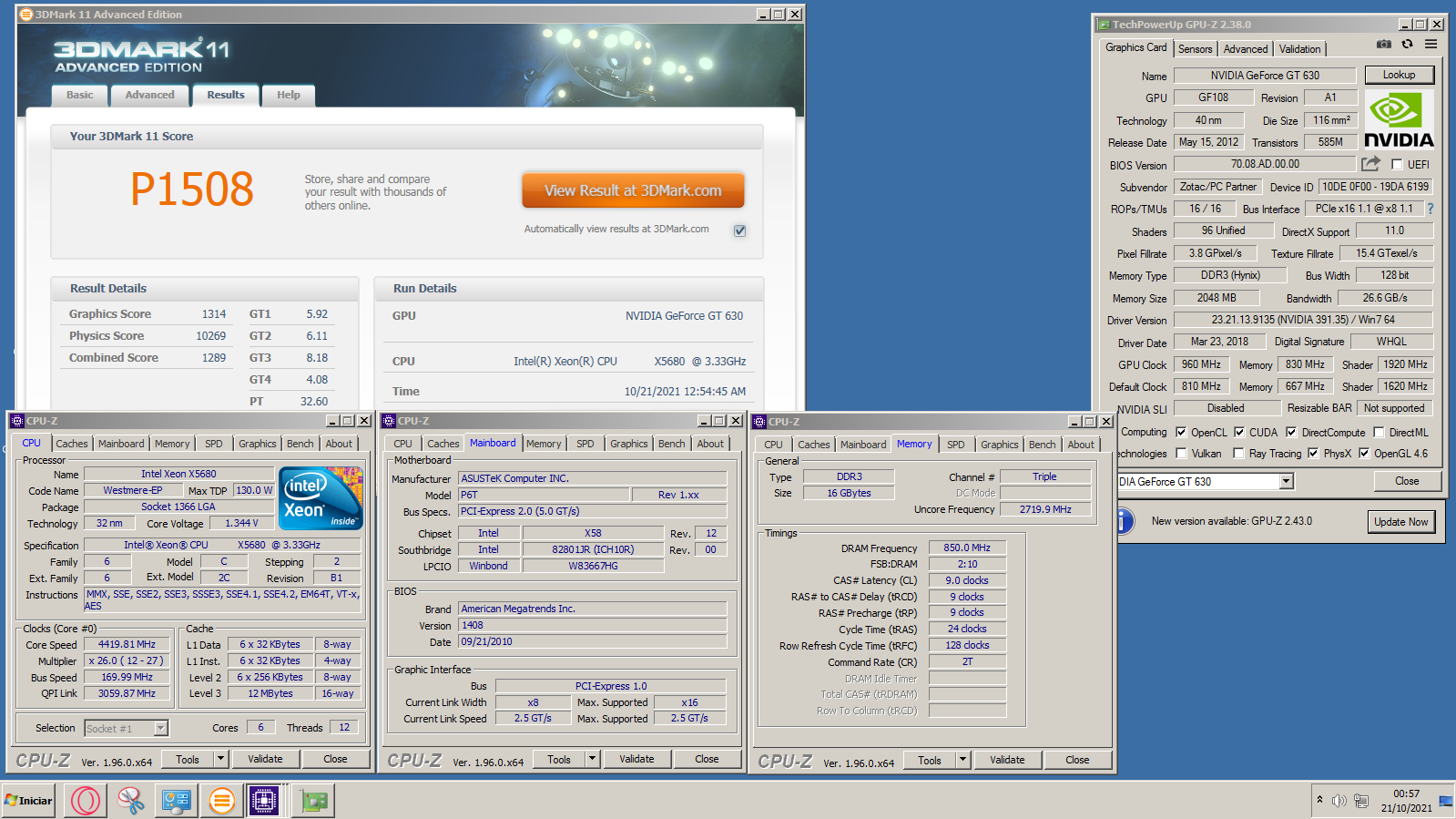Take a GPU-Z screenshot with camera icon

[1384, 44]
